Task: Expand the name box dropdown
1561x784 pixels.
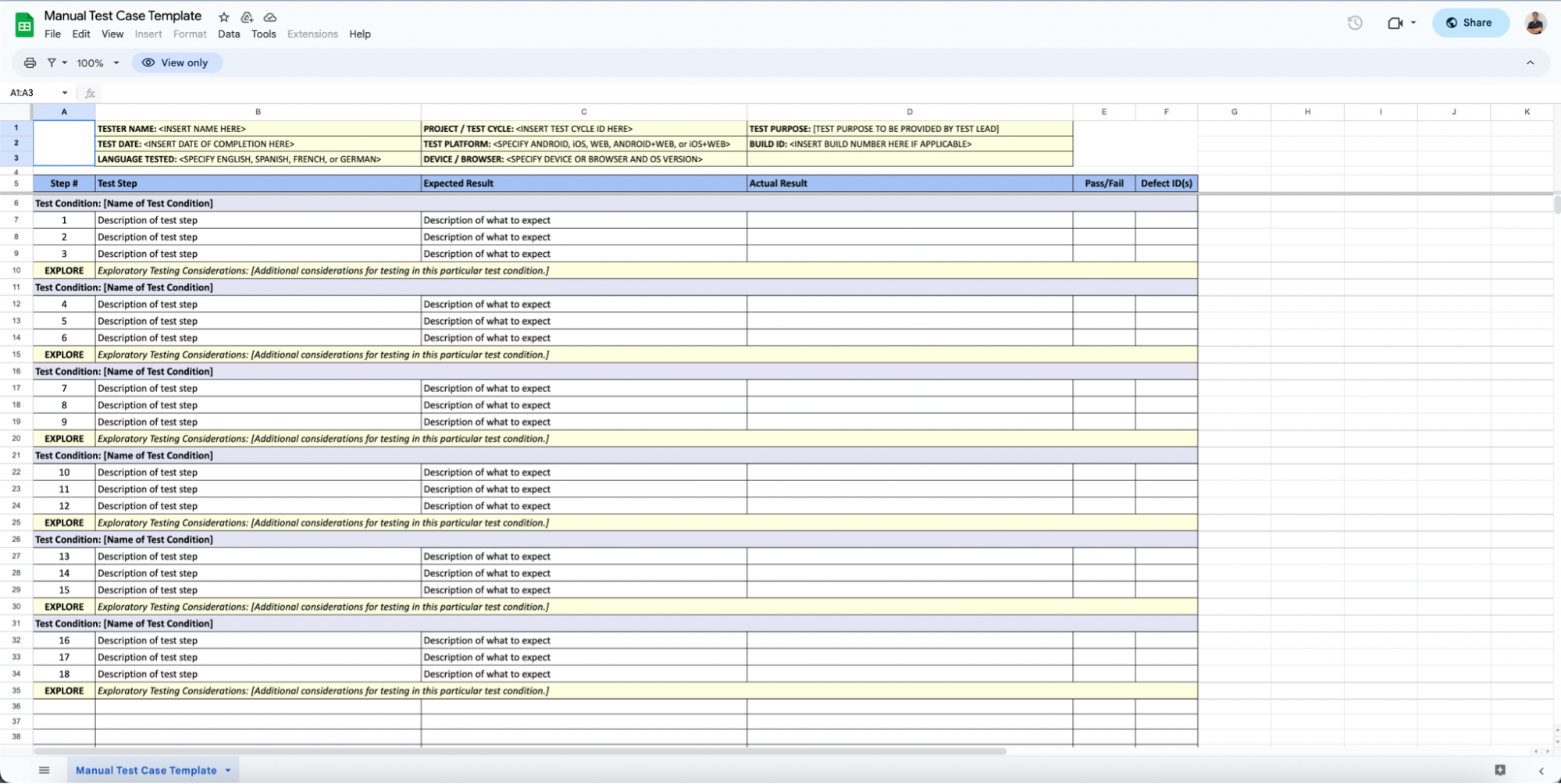Action: click(65, 92)
